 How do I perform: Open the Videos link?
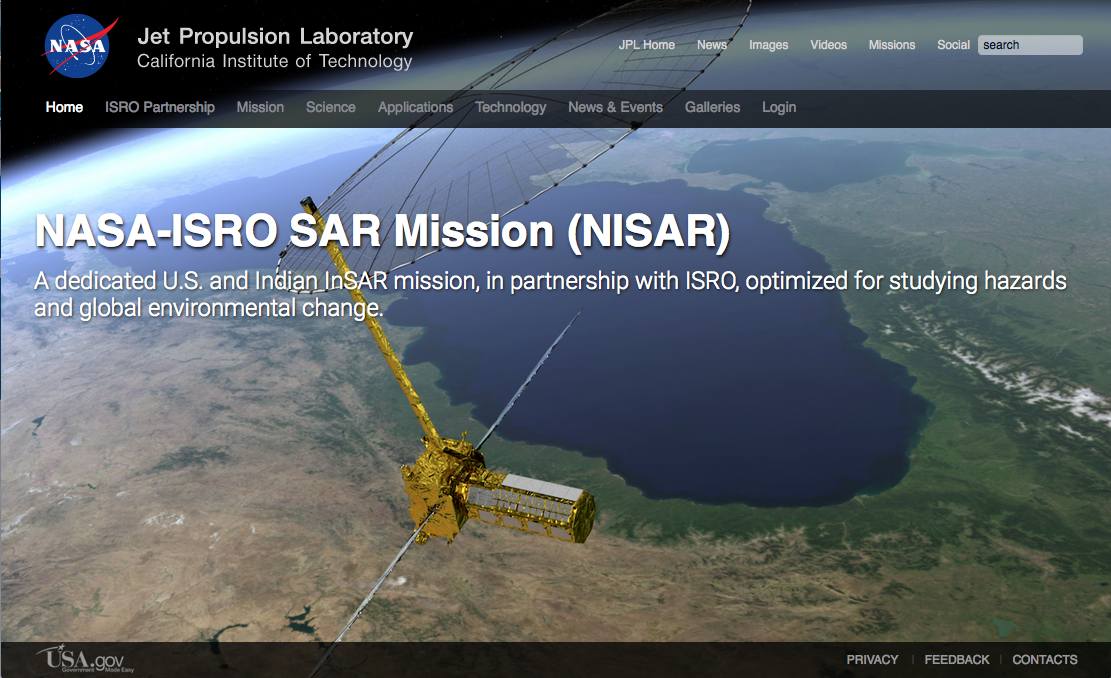(828, 45)
